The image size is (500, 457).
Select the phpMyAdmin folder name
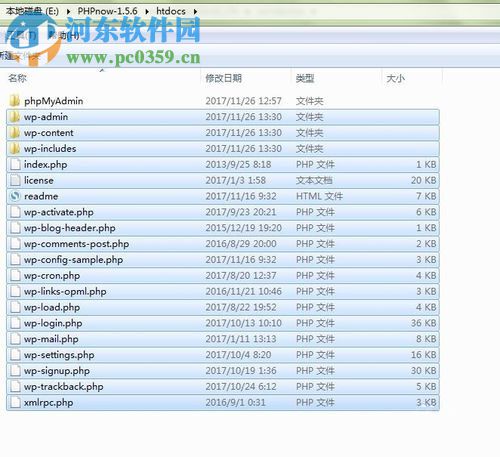[54, 101]
